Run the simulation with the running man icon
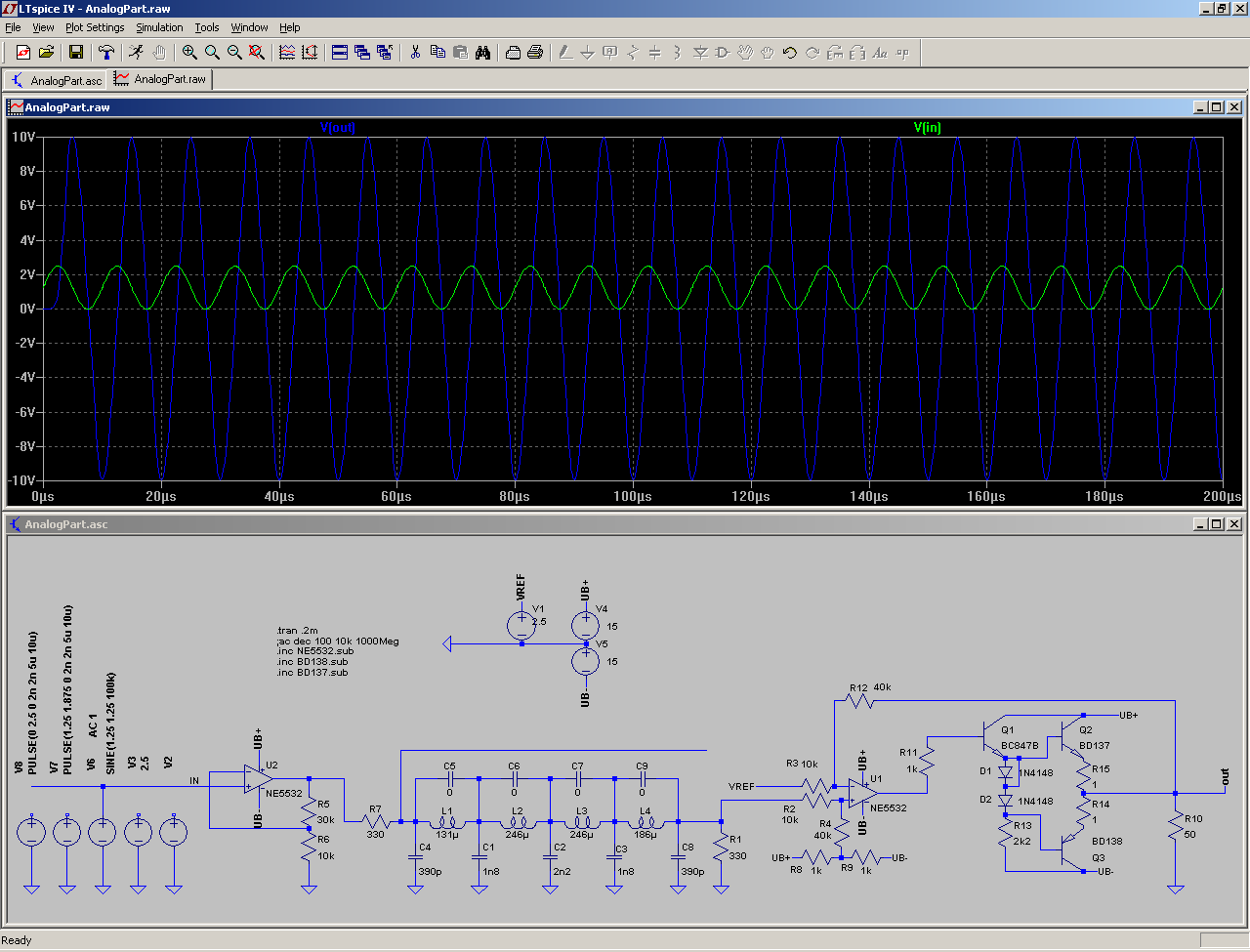Image resolution: width=1250 pixels, height=952 pixels. pyautogui.click(x=136, y=52)
